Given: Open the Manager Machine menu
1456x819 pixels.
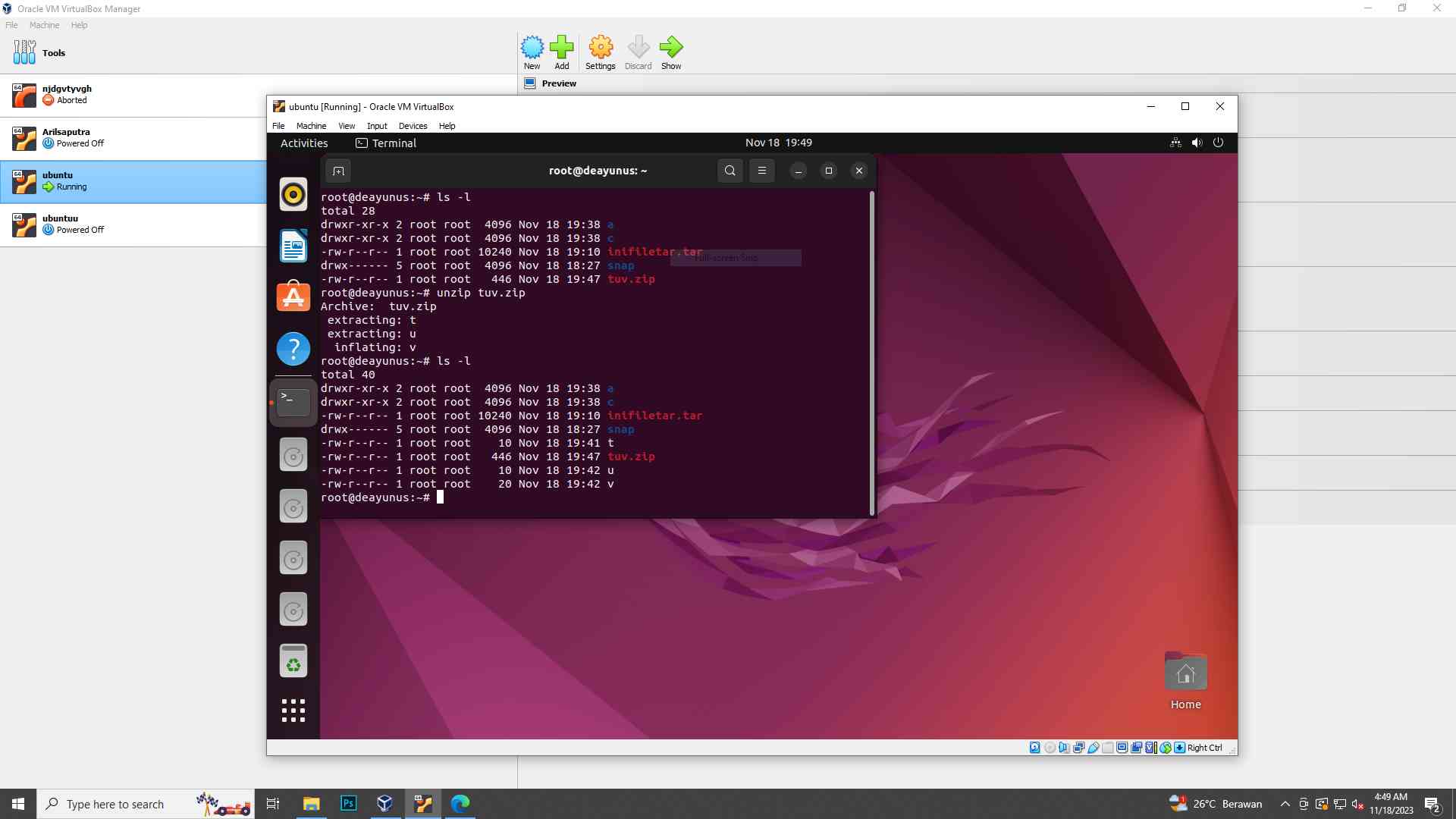Looking at the screenshot, I should point(44,25).
